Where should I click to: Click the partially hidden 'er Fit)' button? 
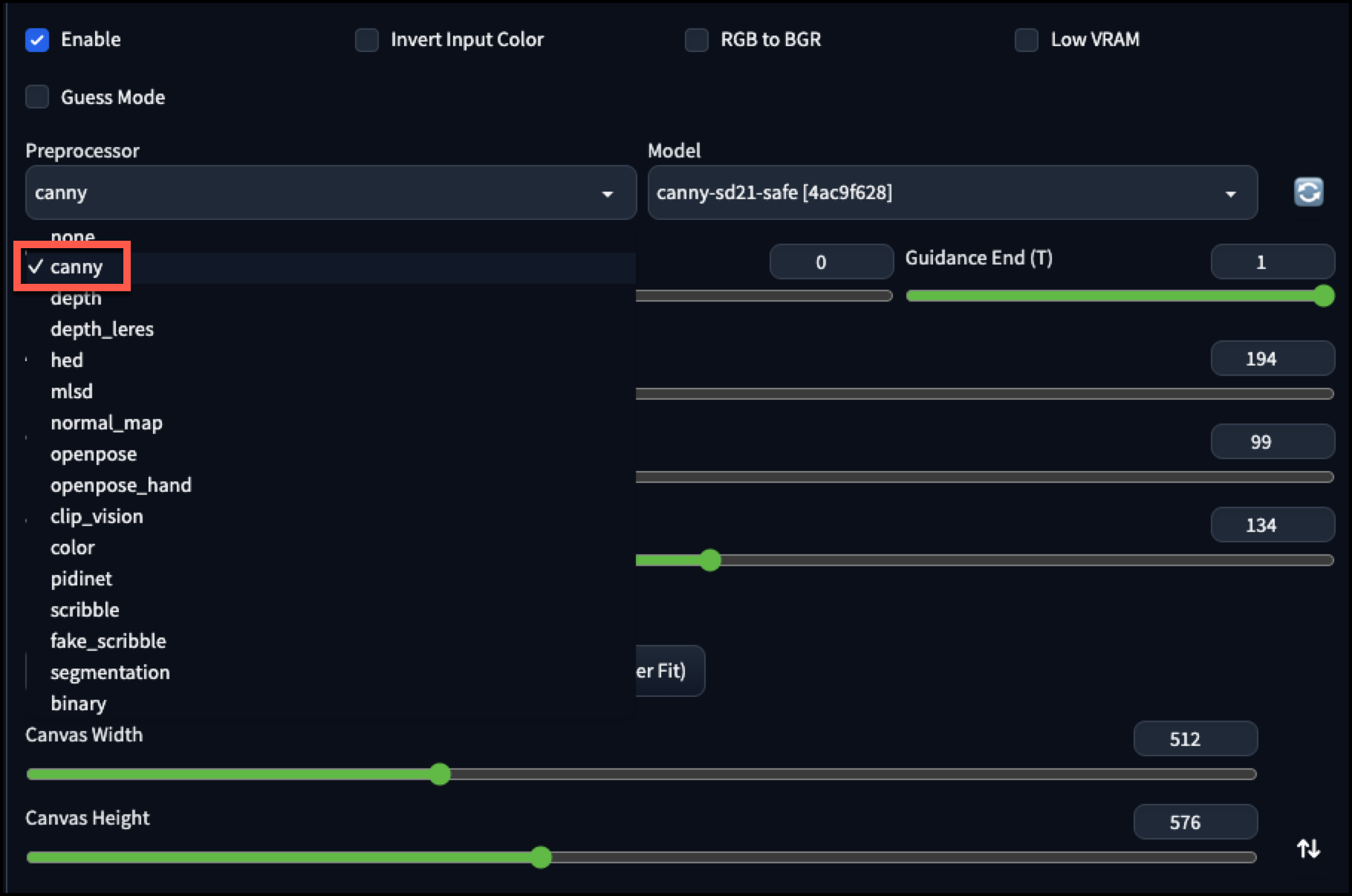[670, 671]
